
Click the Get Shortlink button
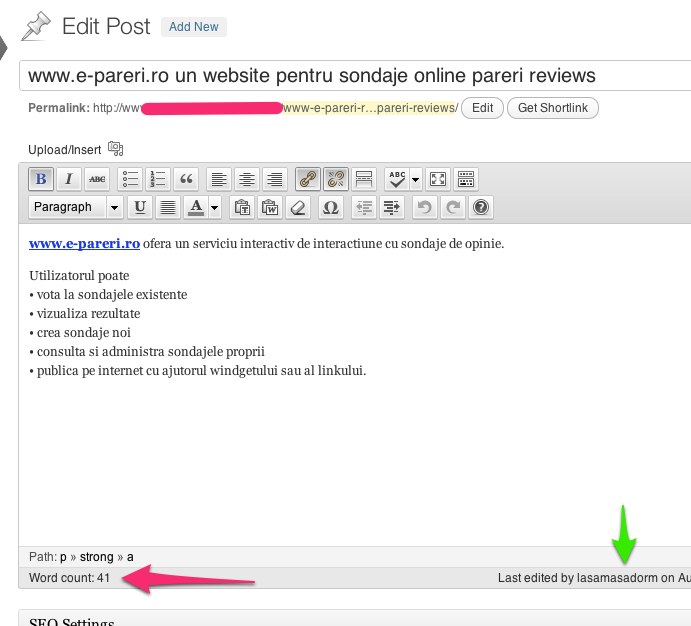point(553,108)
